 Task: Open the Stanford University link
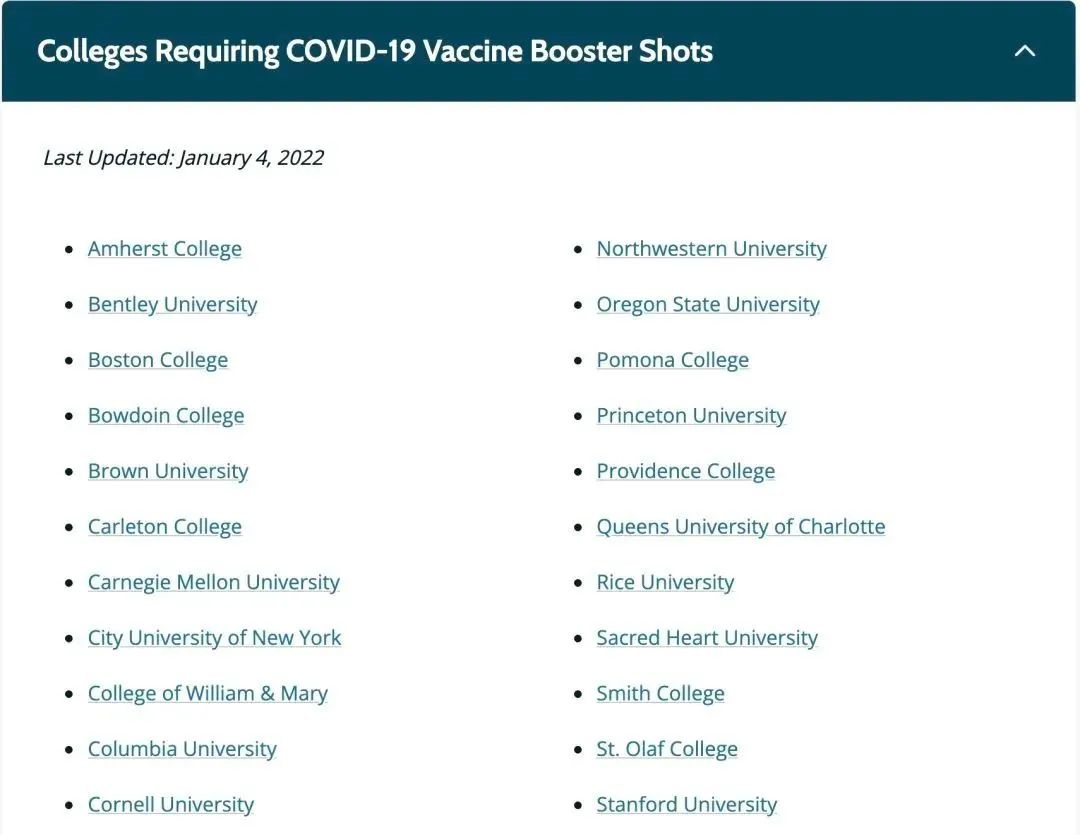[687, 804]
